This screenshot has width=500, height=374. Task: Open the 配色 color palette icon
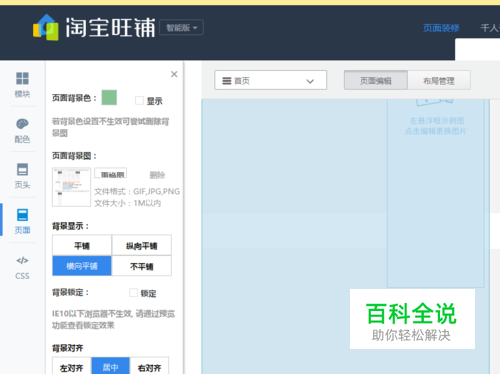click(22, 130)
